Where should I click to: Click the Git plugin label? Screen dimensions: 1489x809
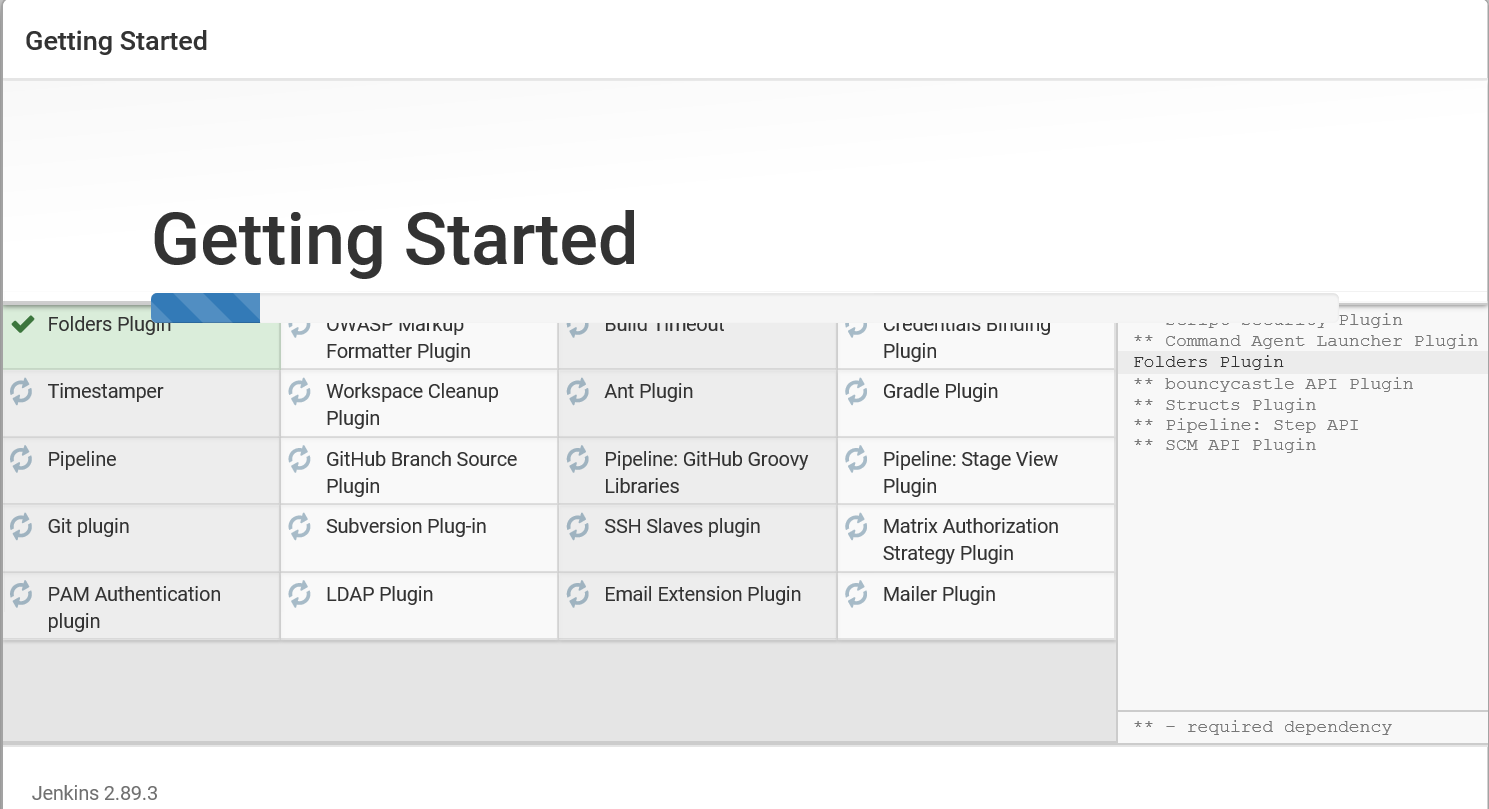point(88,527)
